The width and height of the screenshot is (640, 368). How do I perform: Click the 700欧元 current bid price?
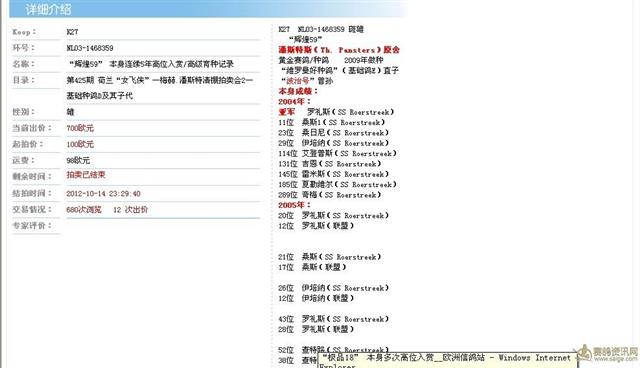[80, 128]
